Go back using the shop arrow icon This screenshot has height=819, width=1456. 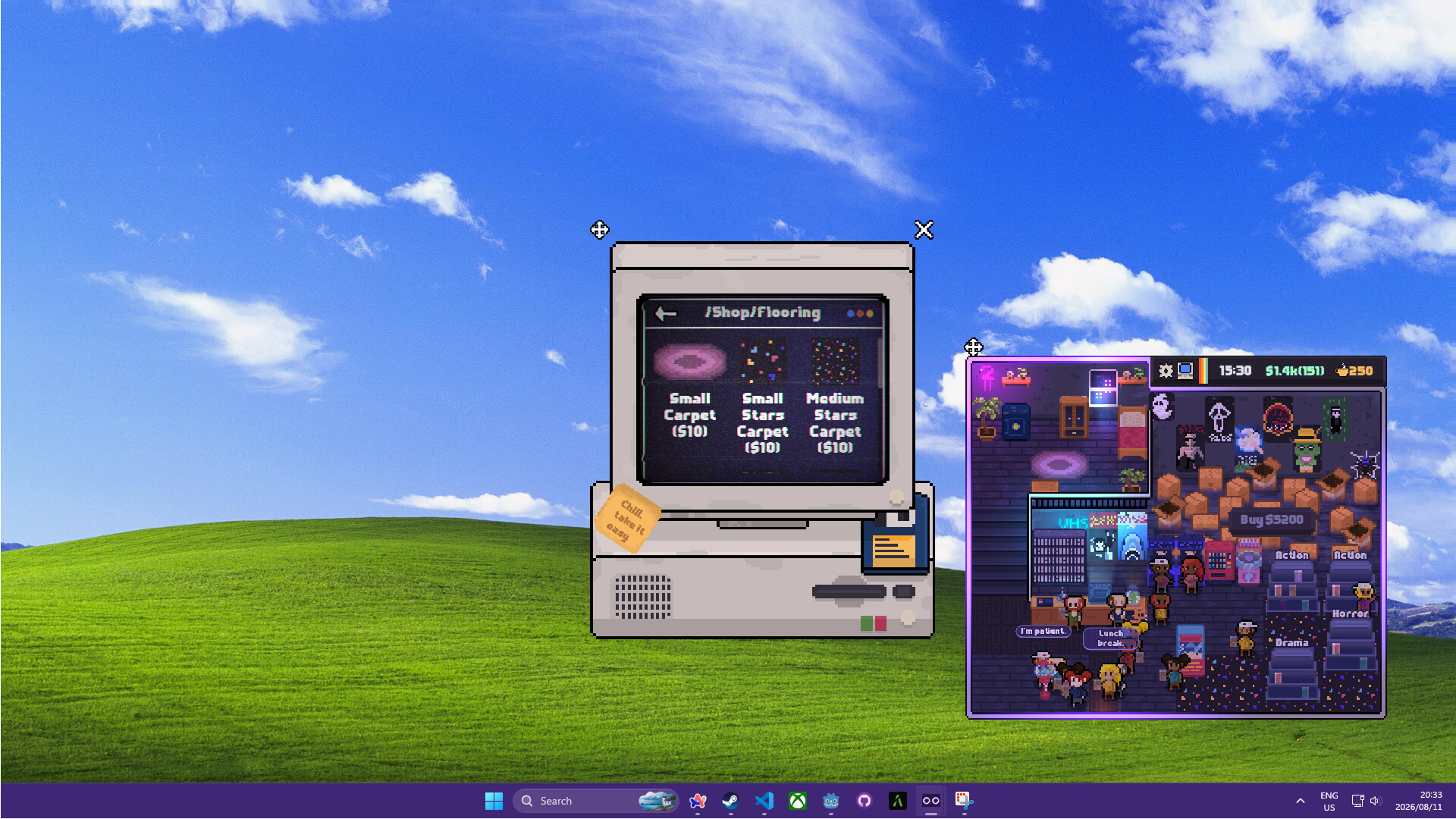[x=666, y=313]
